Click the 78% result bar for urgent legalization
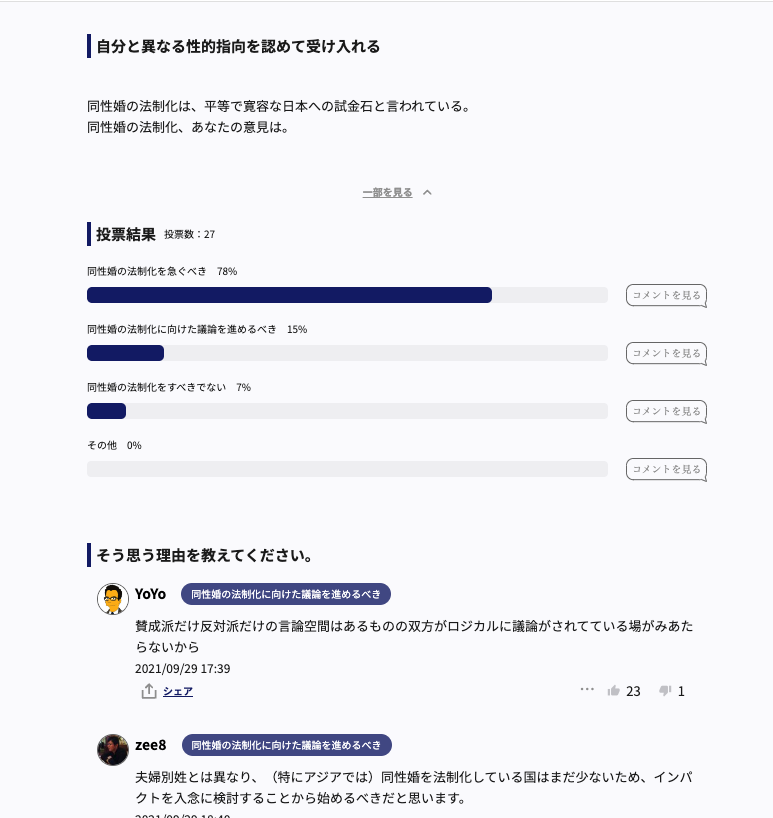This screenshot has width=773, height=818. point(289,295)
